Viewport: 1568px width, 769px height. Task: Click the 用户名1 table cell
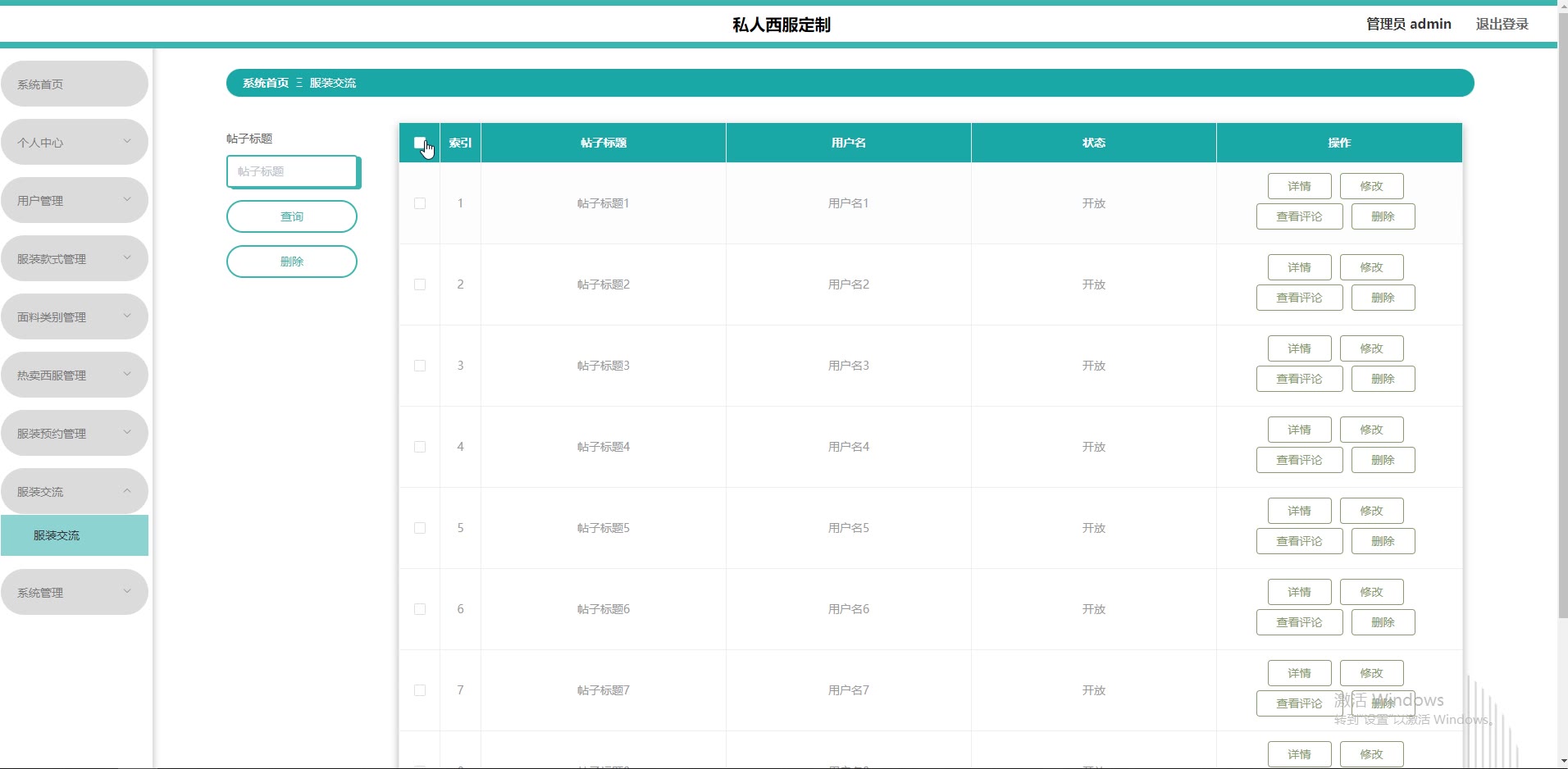[849, 203]
